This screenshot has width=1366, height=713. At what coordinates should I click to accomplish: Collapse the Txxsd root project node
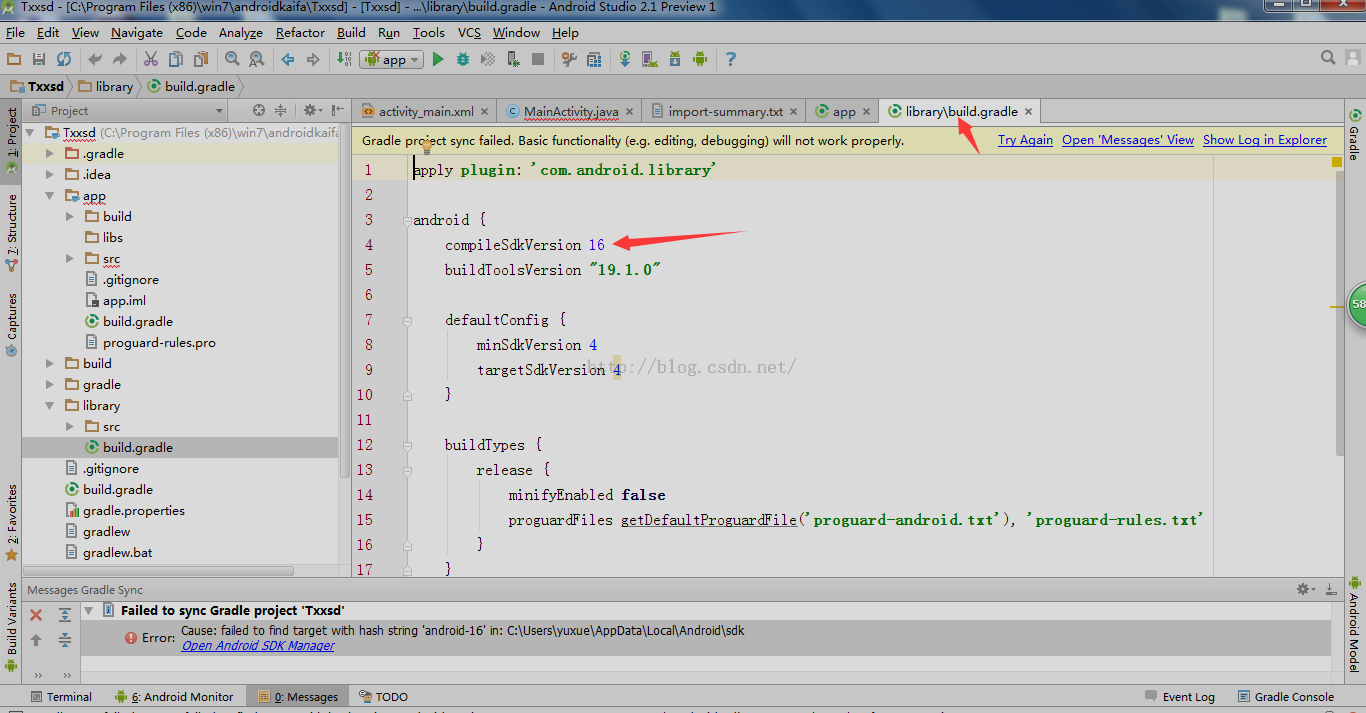pos(30,133)
